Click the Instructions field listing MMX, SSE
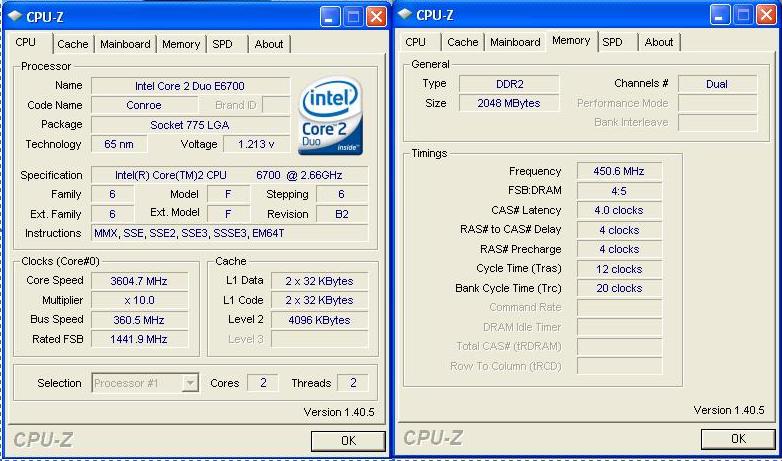 tap(229, 233)
